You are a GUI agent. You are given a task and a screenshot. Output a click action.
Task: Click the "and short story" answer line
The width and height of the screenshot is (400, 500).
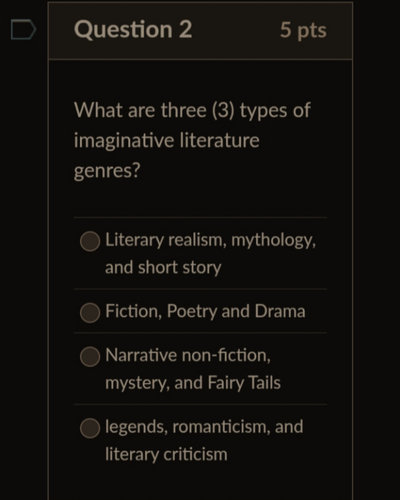point(163,268)
